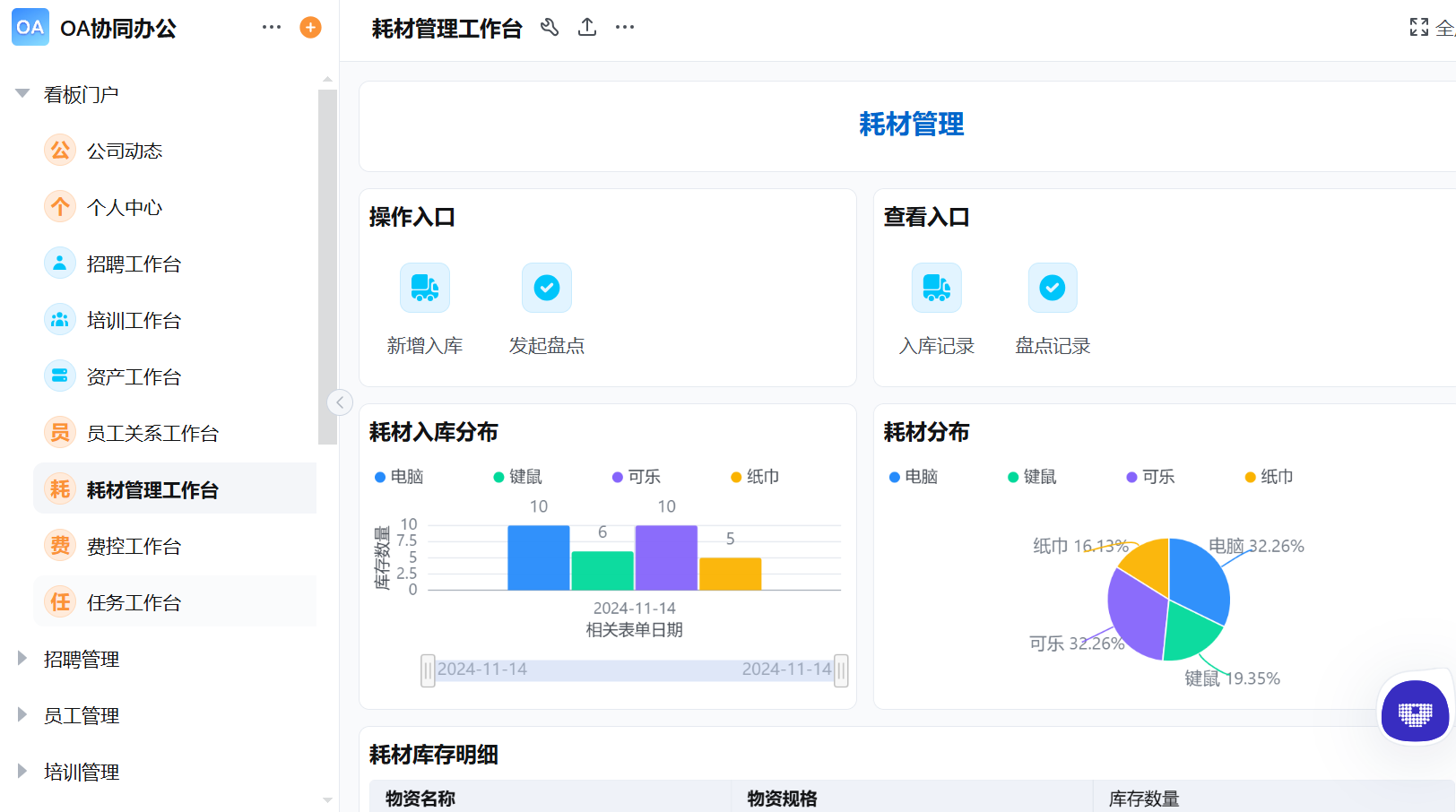Toggle the 可乐 legend in the bar chart
This screenshot has width=1456, height=812.
coord(637,477)
